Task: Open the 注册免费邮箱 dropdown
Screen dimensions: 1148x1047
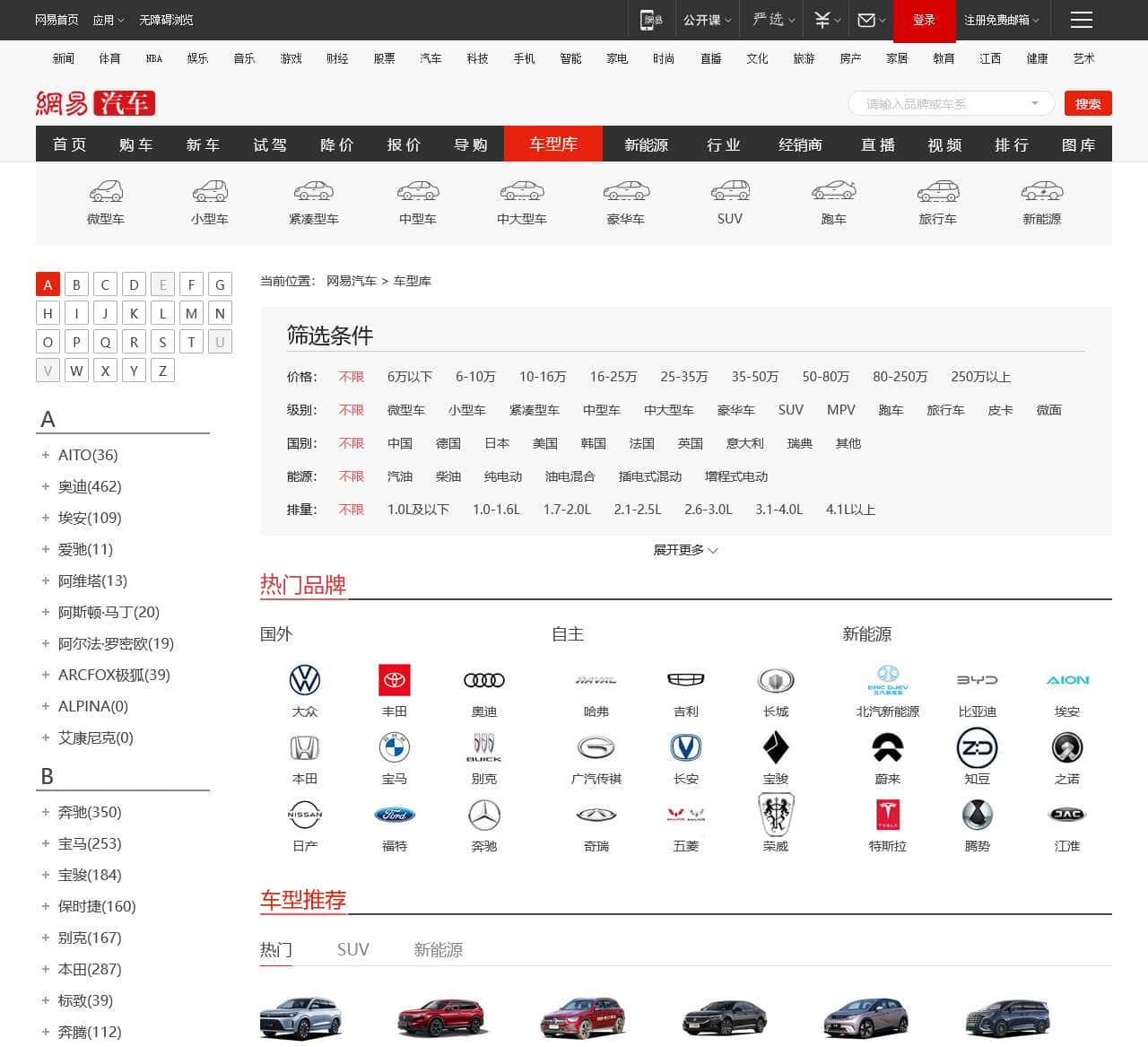Action: pos(1002,20)
